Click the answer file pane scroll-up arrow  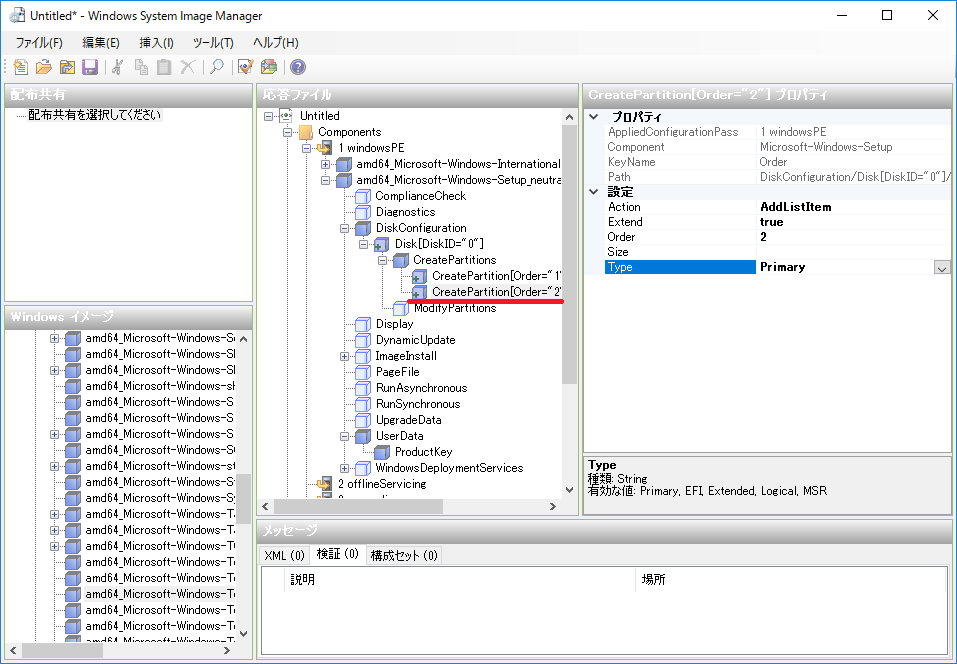click(569, 117)
